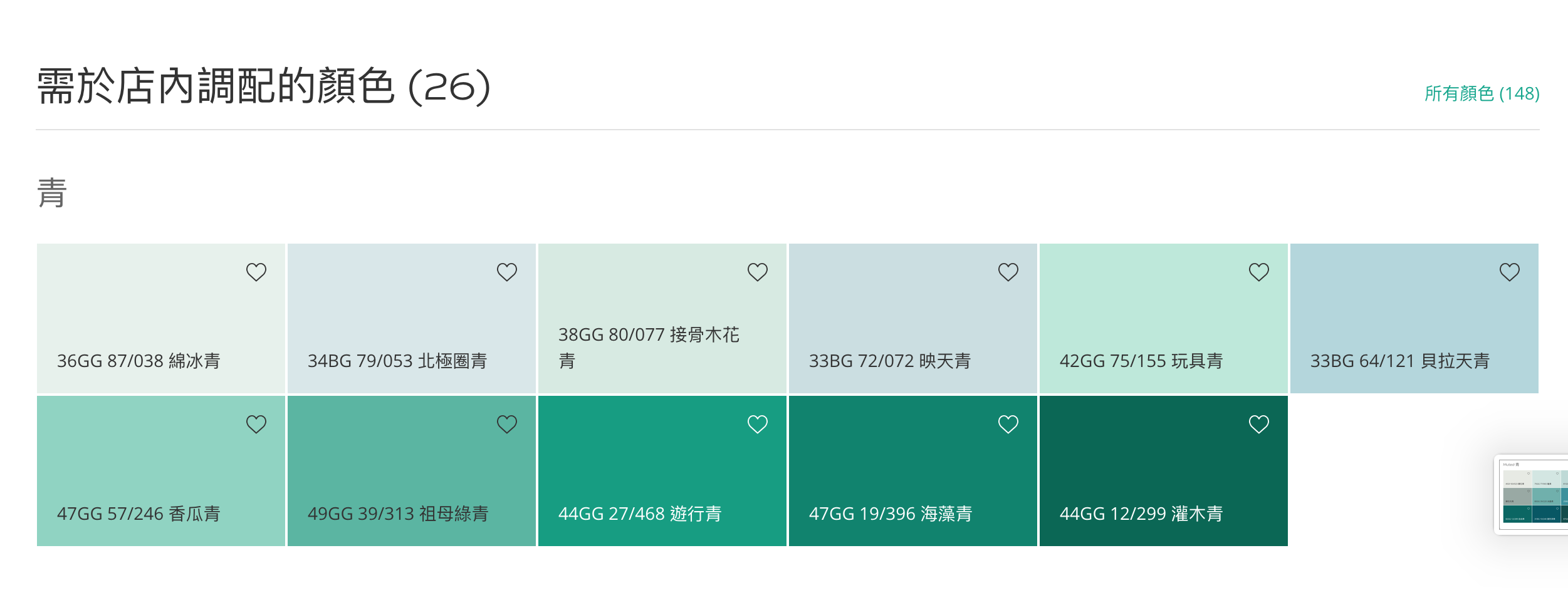Favorite the 47GG 57/246 香瓜青 color
The width and height of the screenshot is (1568, 610).
pyautogui.click(x=256, y=425)
